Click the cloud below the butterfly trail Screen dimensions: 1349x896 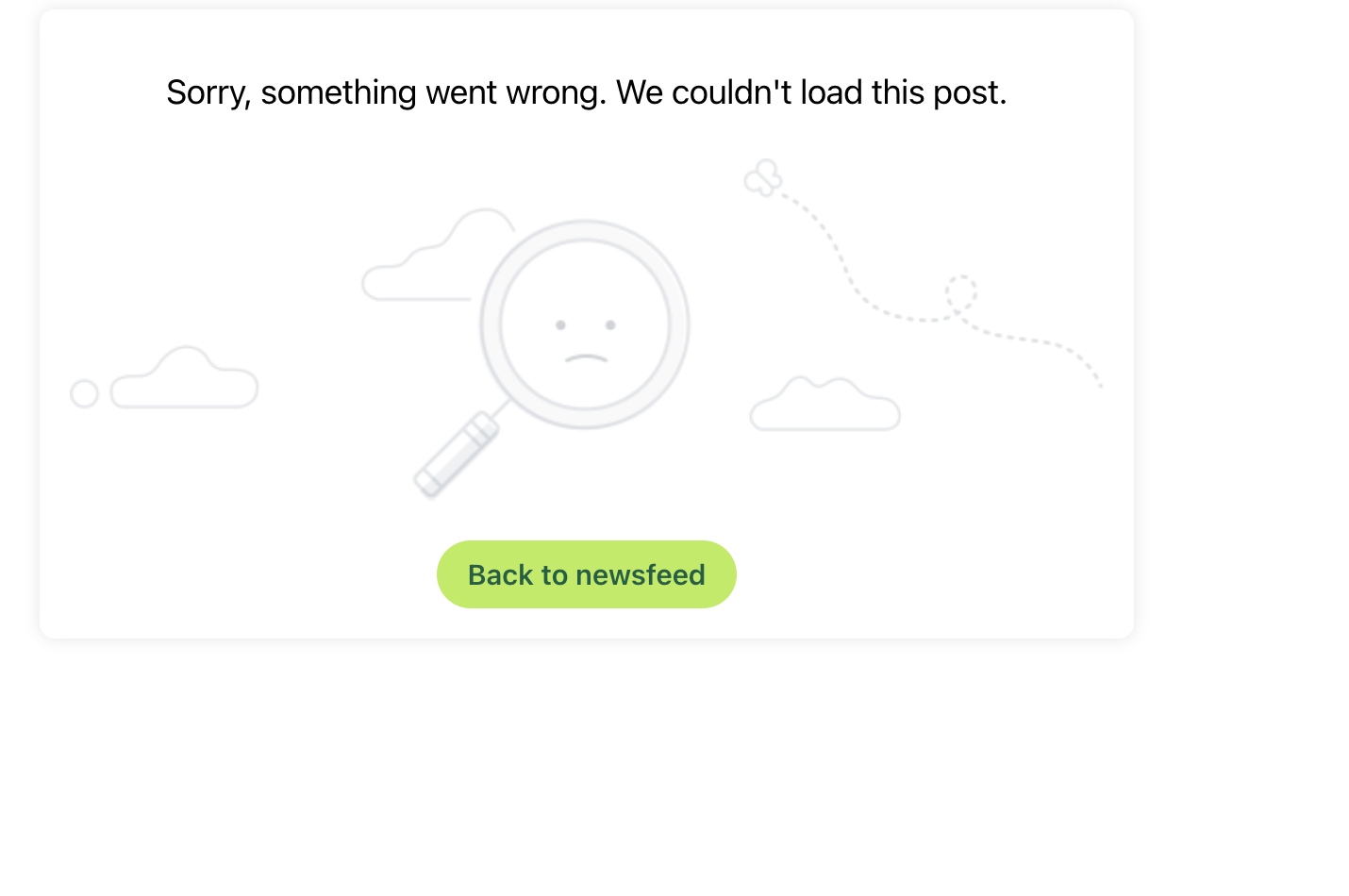(x=824, y=406)
